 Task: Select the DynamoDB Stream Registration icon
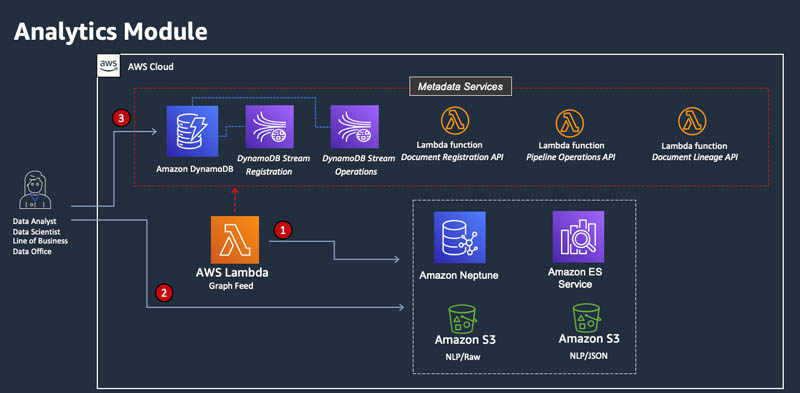tap(269, 127)
